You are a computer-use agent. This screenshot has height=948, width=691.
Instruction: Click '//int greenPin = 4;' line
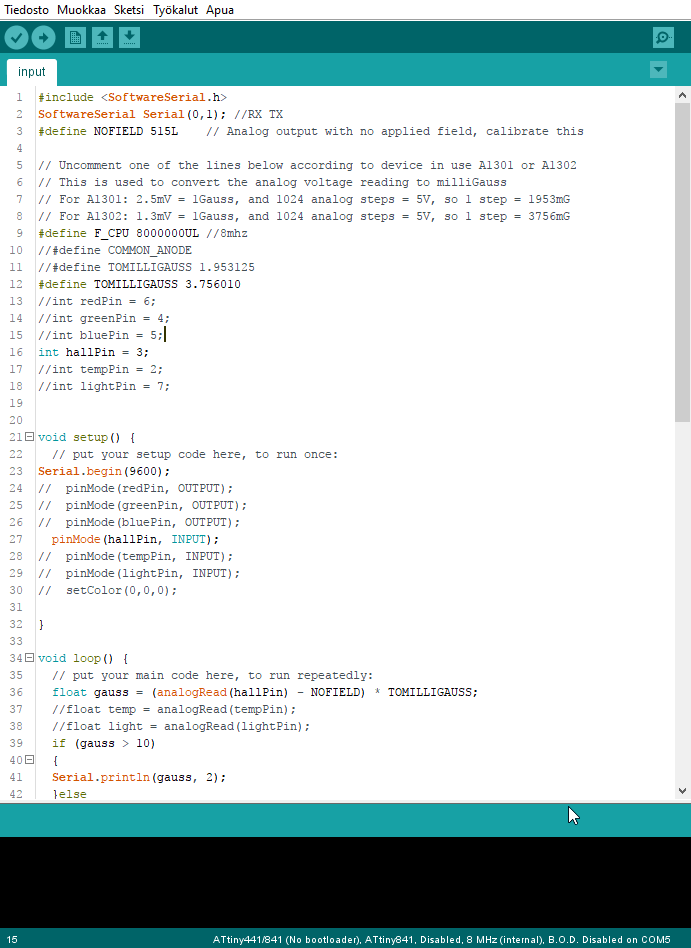pos(104,318)
